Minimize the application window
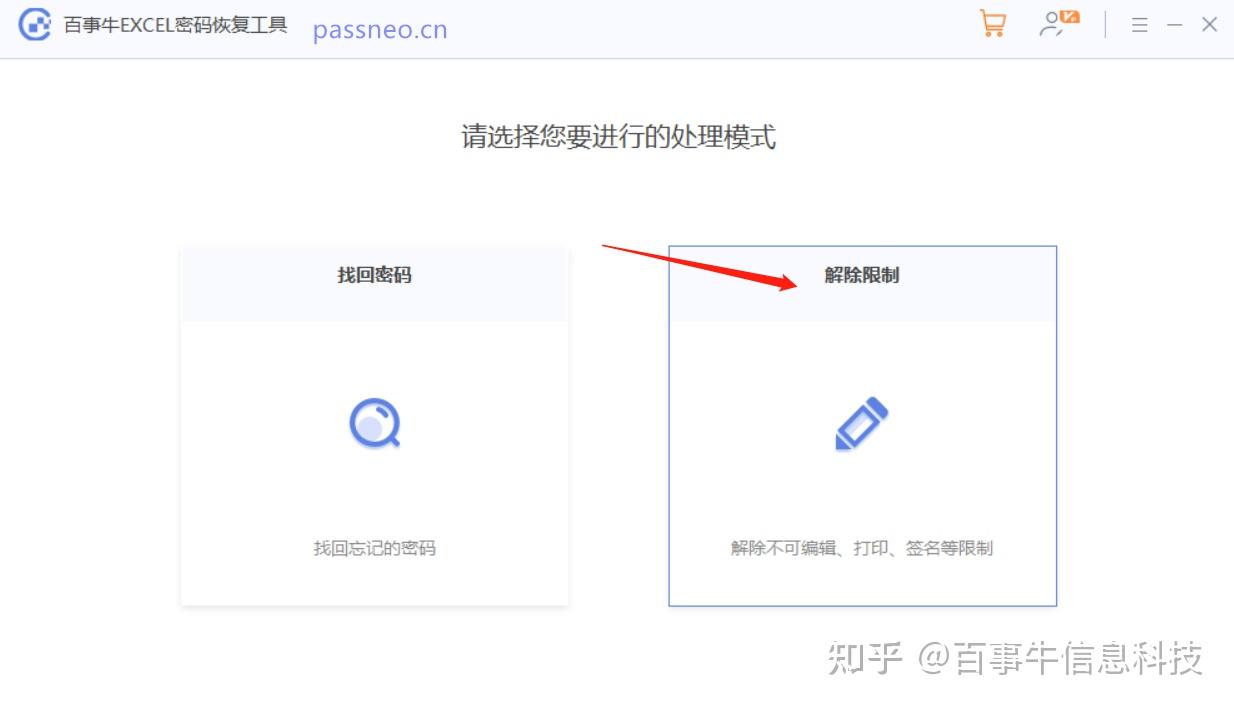The width and height of the screenshot is (1234, 707). click(1175, 25)
